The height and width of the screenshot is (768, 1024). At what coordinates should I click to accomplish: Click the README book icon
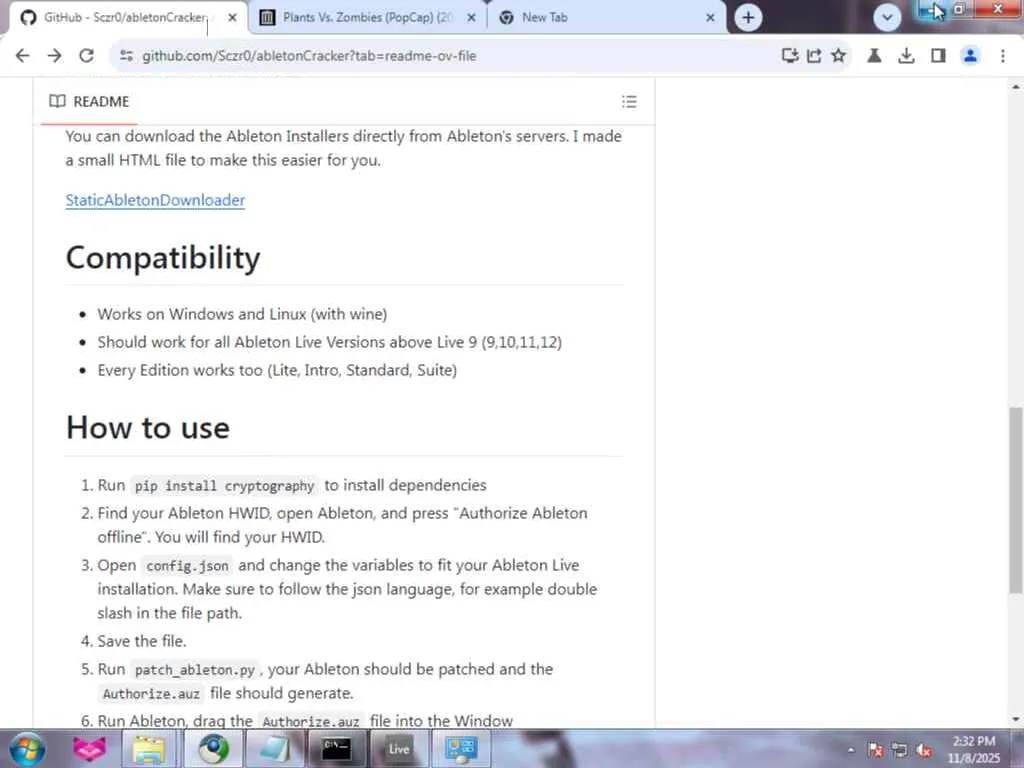(57, 101)
